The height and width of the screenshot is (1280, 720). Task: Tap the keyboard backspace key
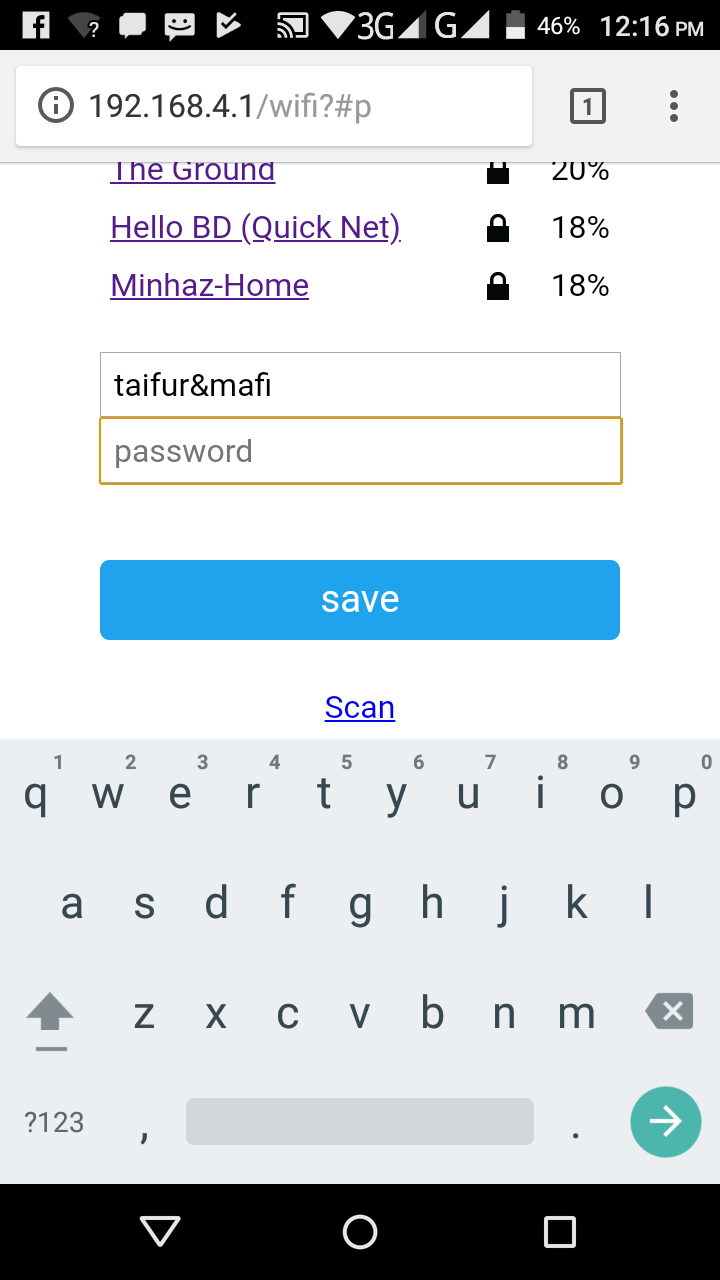pos(670,1012)
